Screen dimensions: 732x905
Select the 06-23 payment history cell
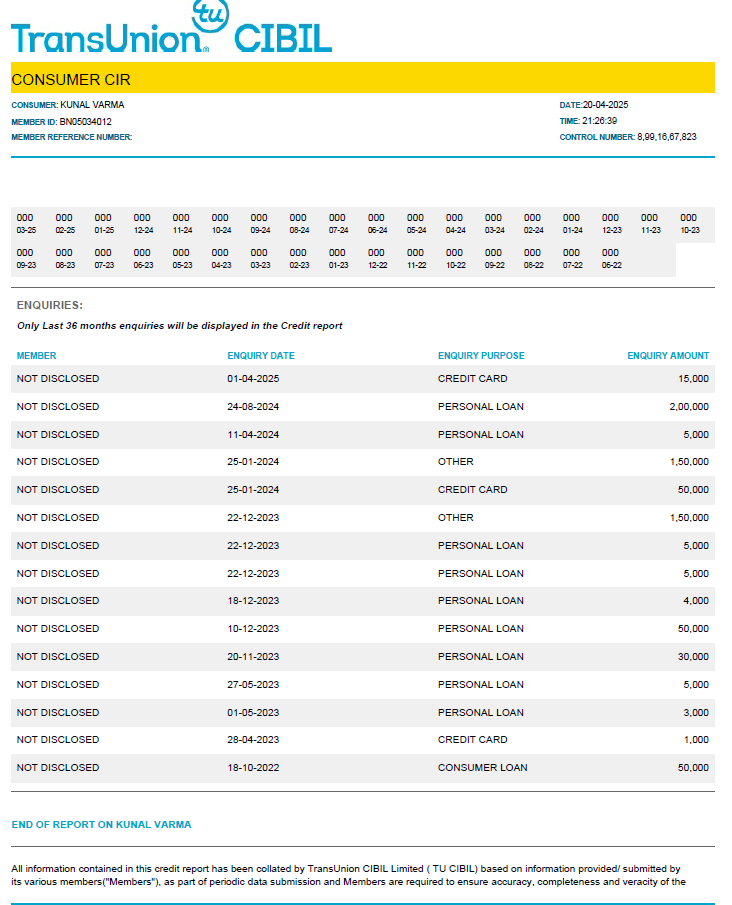tap(143, 259)
